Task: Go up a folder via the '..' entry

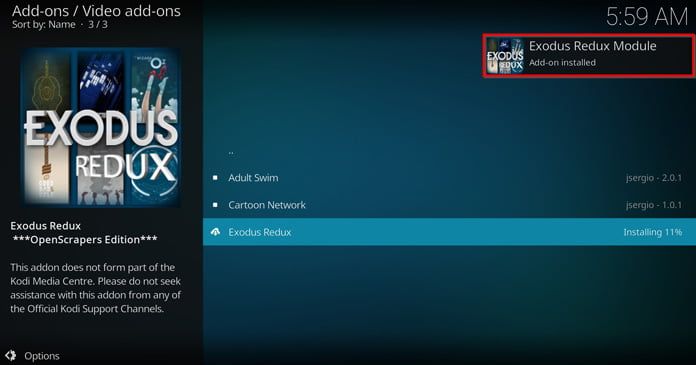Action: 231,152
